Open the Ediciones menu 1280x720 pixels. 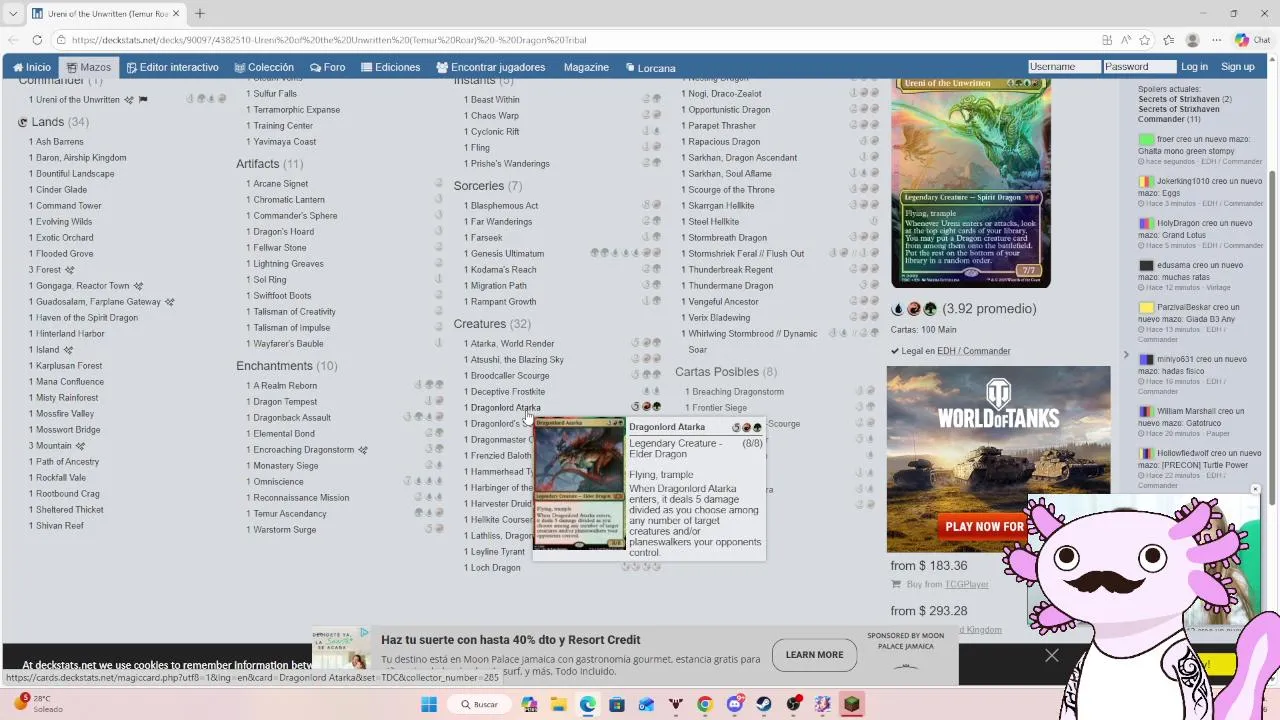click(390, 67)
